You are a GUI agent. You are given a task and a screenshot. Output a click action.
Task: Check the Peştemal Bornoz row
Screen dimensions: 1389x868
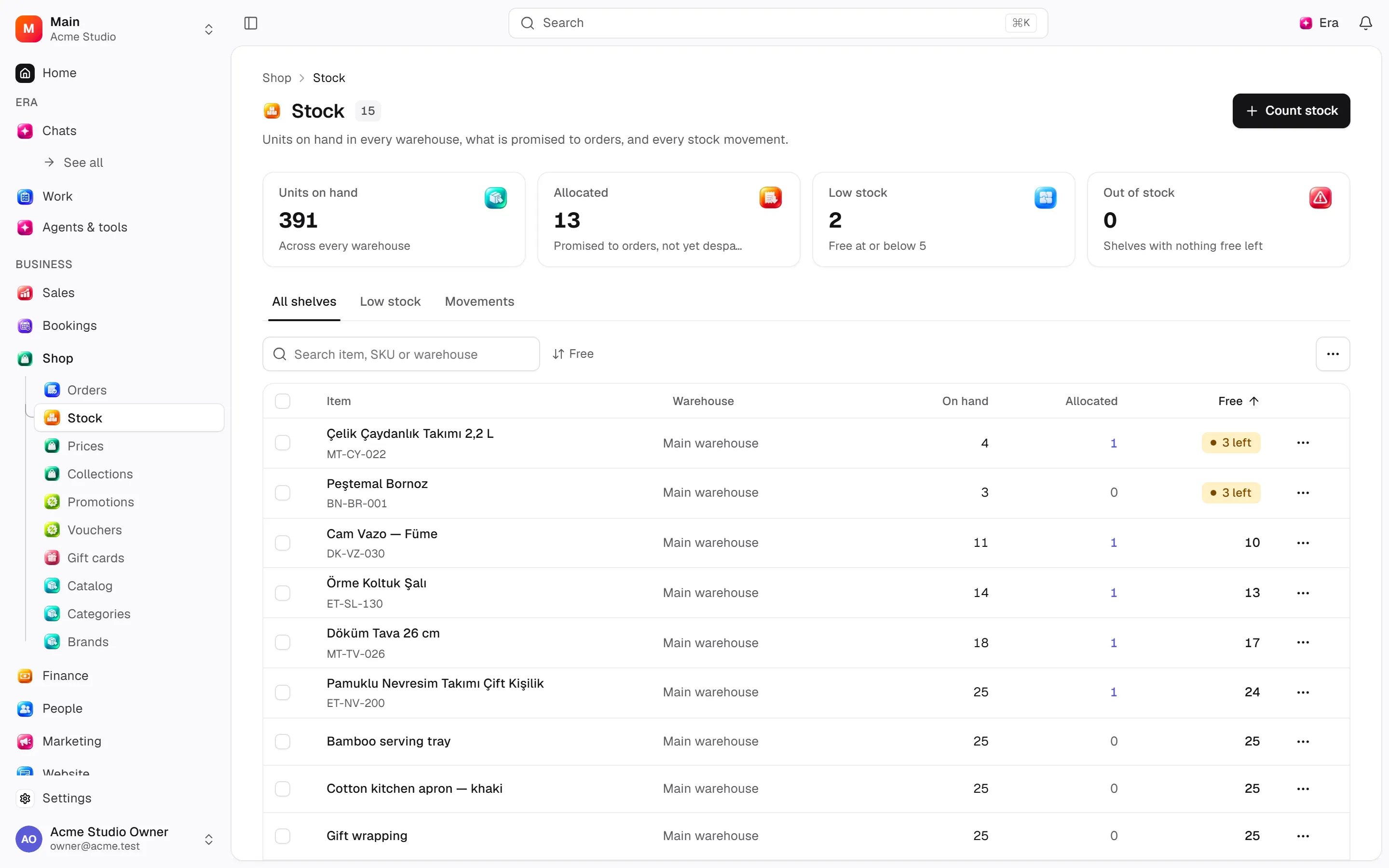coord(283,492)
